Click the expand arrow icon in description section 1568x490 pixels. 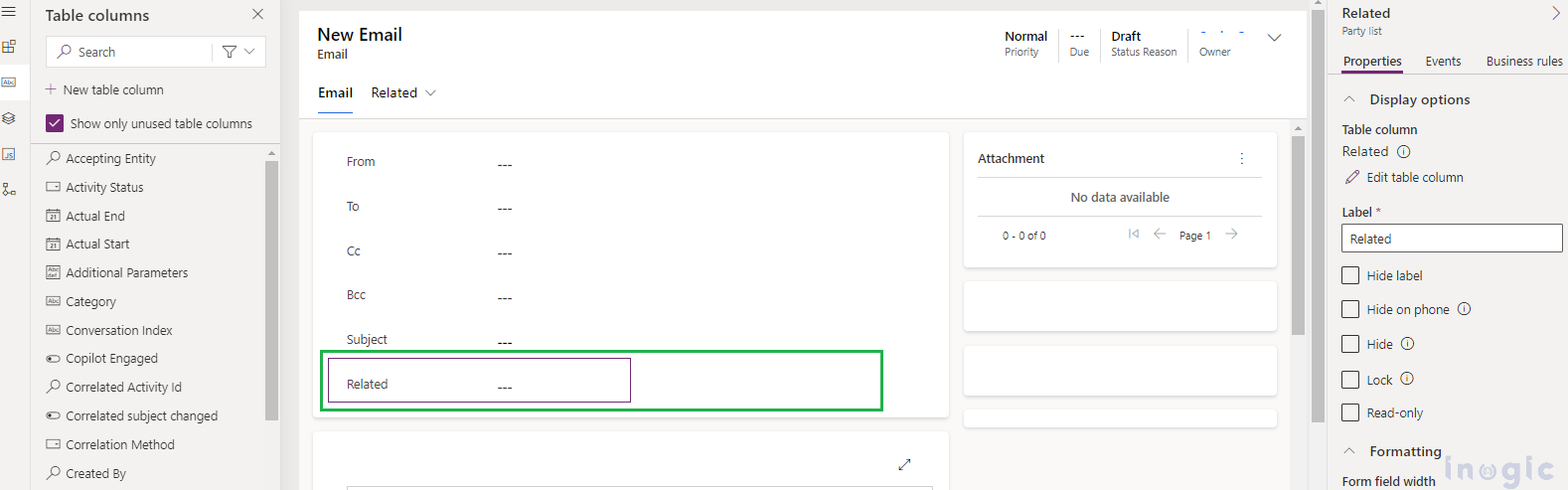click(904, 464)
